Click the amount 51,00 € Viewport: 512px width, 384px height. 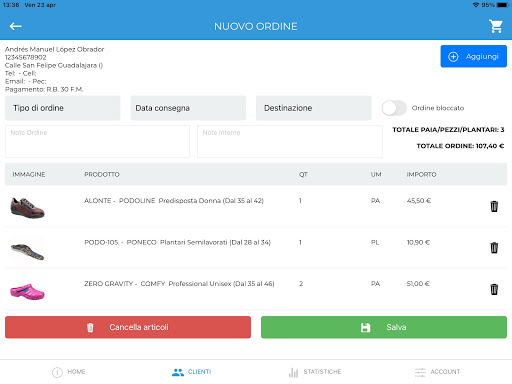click(418, 284)
